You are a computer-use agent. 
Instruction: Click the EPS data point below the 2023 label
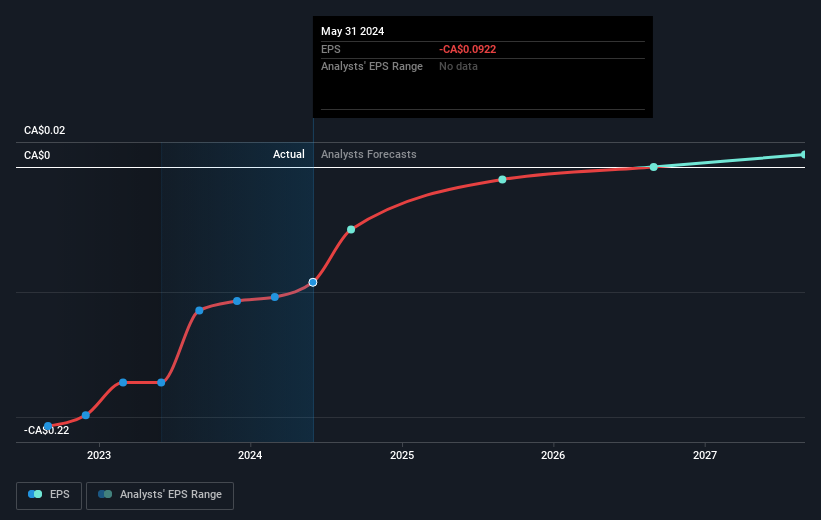(86, 415)
